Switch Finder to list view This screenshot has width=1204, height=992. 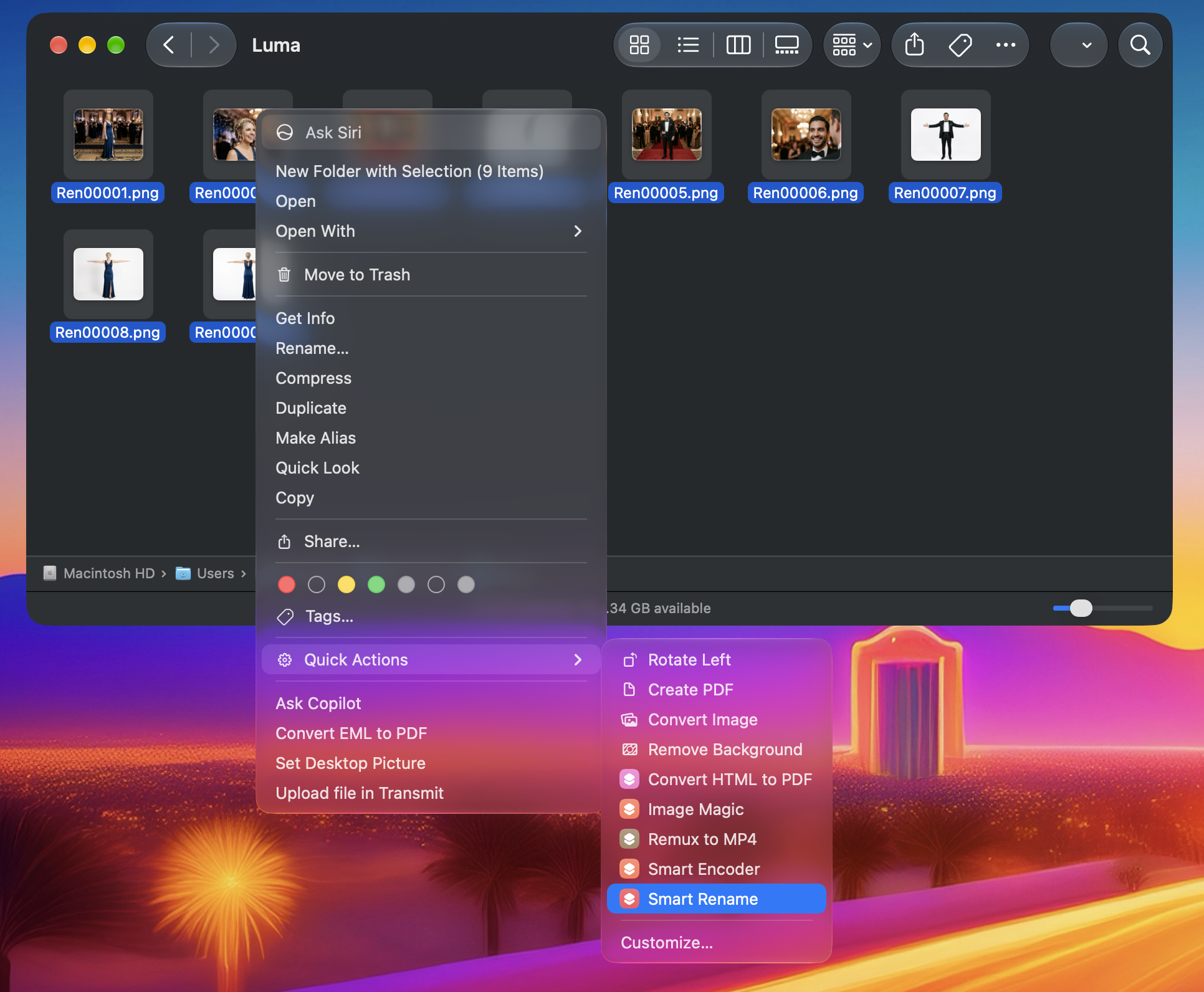click(x=688, y=45)
